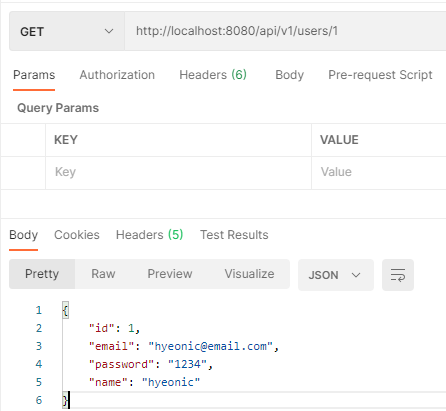Select the Params tab
This screenshot has width=446, height=411.
[34, 75]
